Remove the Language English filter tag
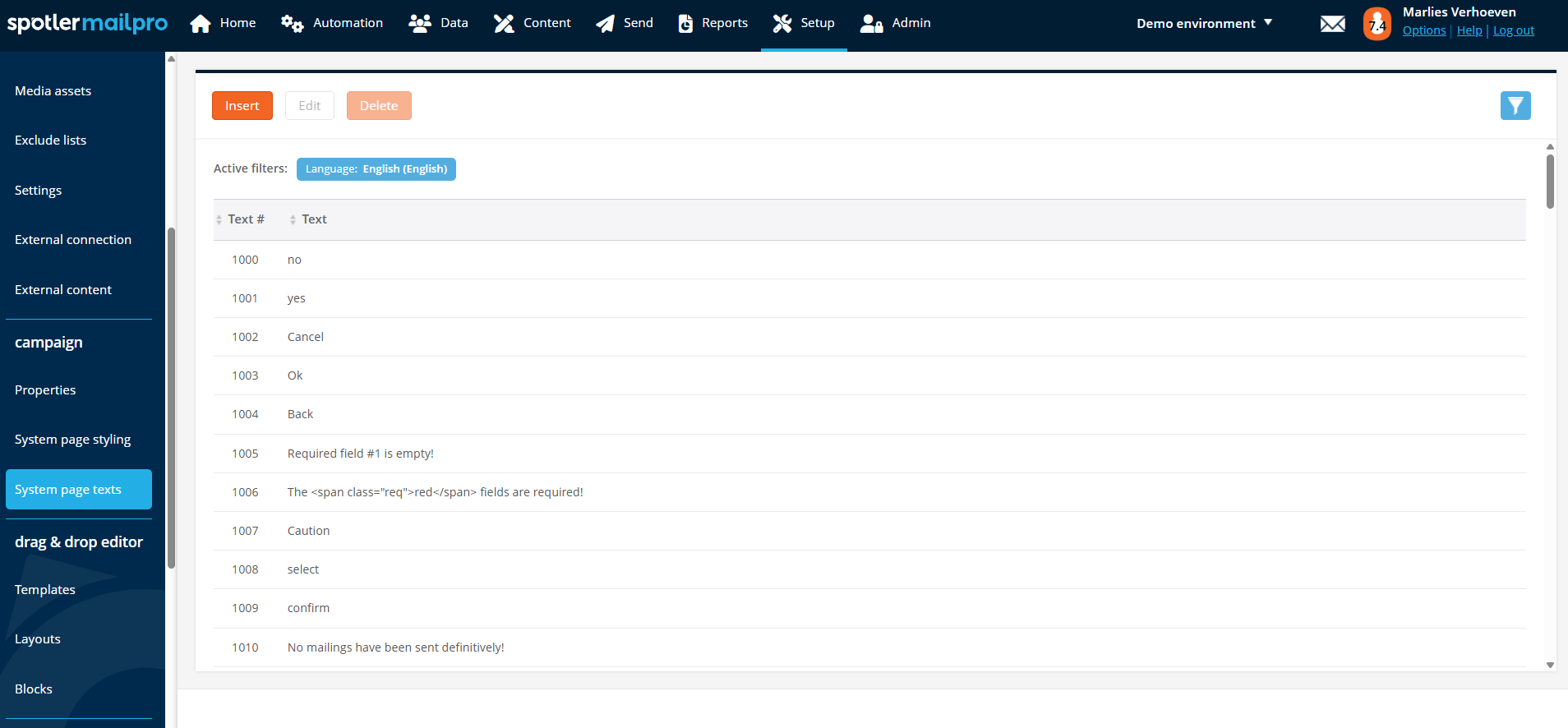The width and height of the screenshot is (1568, 728). (x=376, y=169)
